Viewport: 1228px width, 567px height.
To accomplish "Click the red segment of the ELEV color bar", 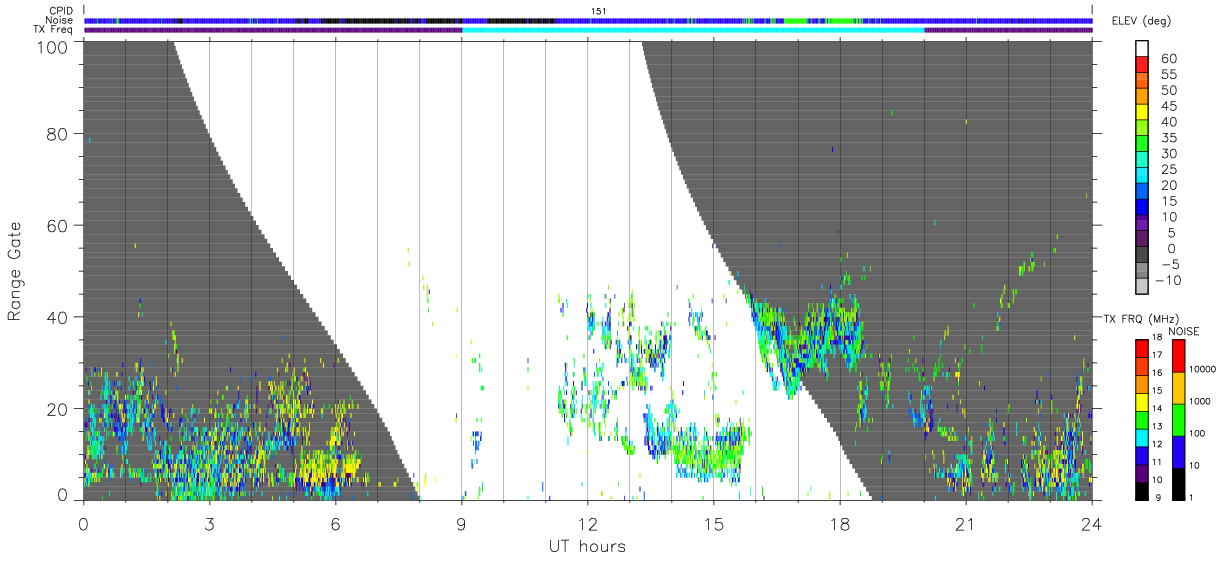I will coord(1142,63).
